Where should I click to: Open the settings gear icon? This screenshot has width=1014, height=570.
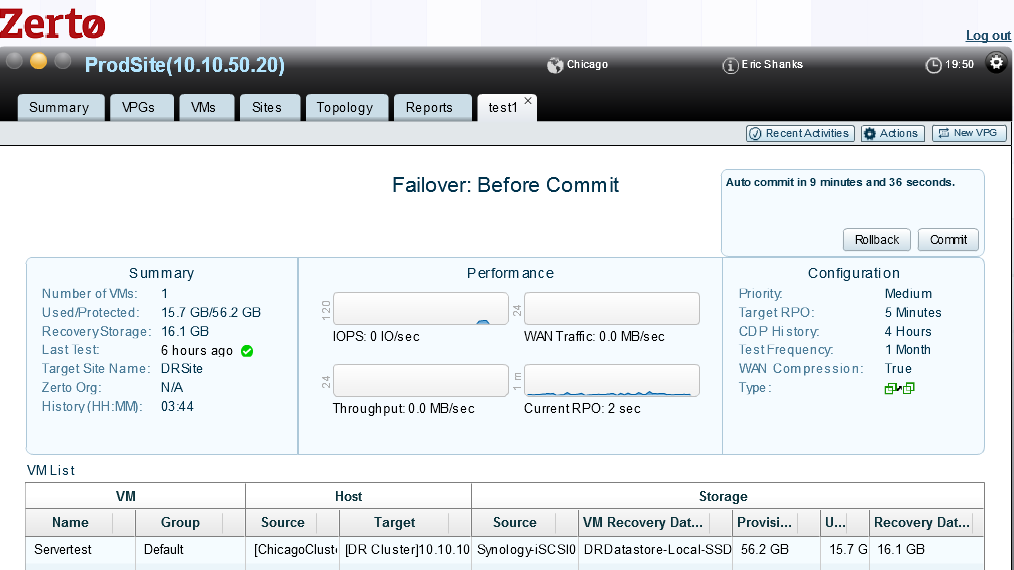point(996,63)
